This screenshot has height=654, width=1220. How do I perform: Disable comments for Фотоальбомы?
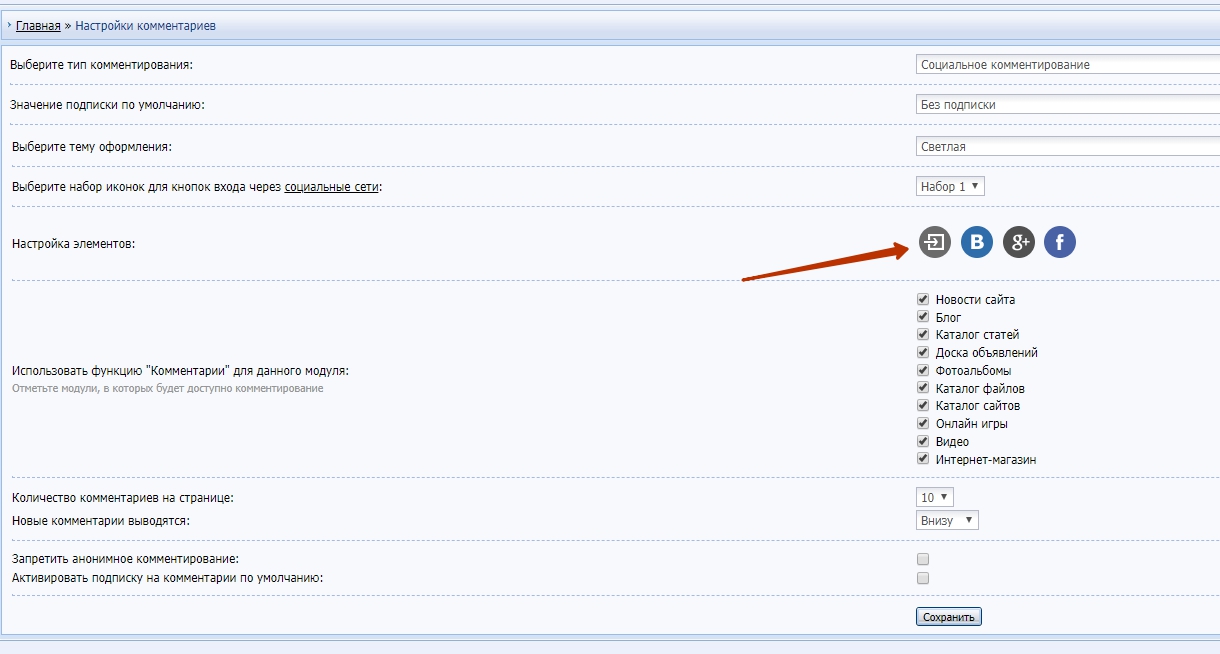pos(923,370)
